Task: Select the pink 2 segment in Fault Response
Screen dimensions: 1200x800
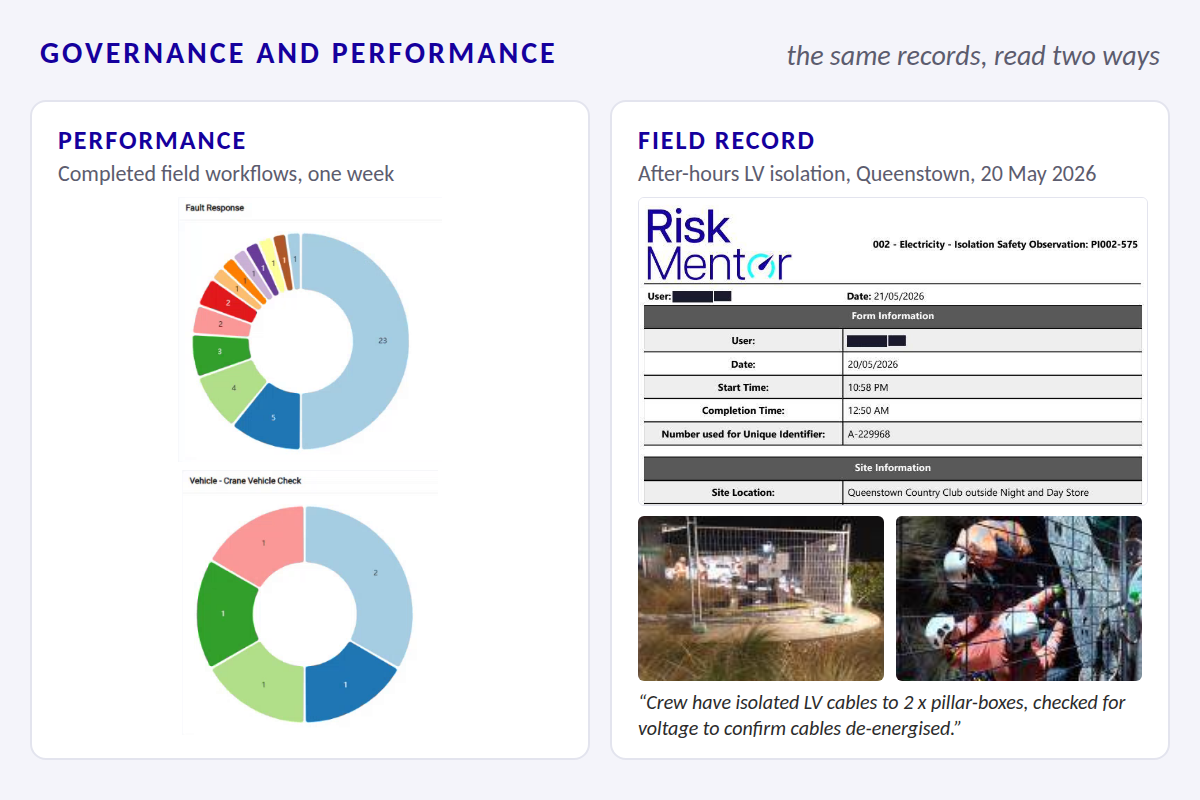Action: coord(221,324)
